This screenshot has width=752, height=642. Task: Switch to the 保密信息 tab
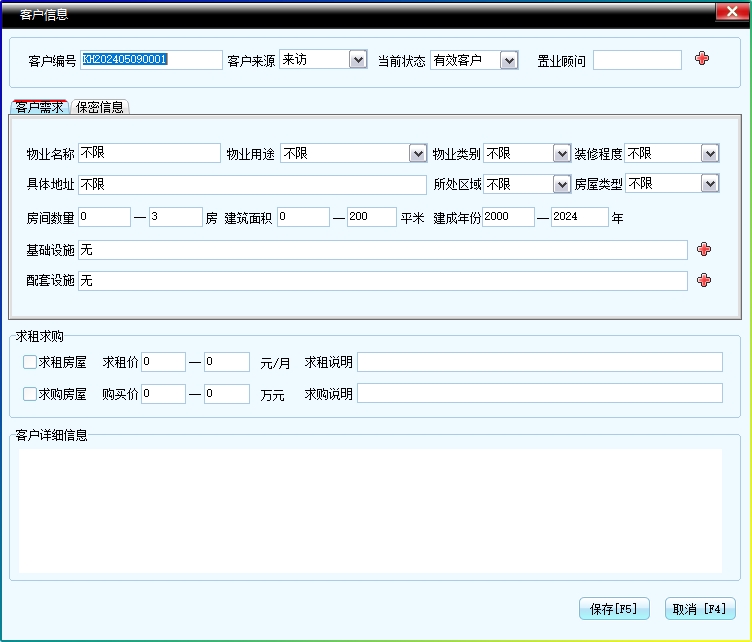(x=100, y=107)
